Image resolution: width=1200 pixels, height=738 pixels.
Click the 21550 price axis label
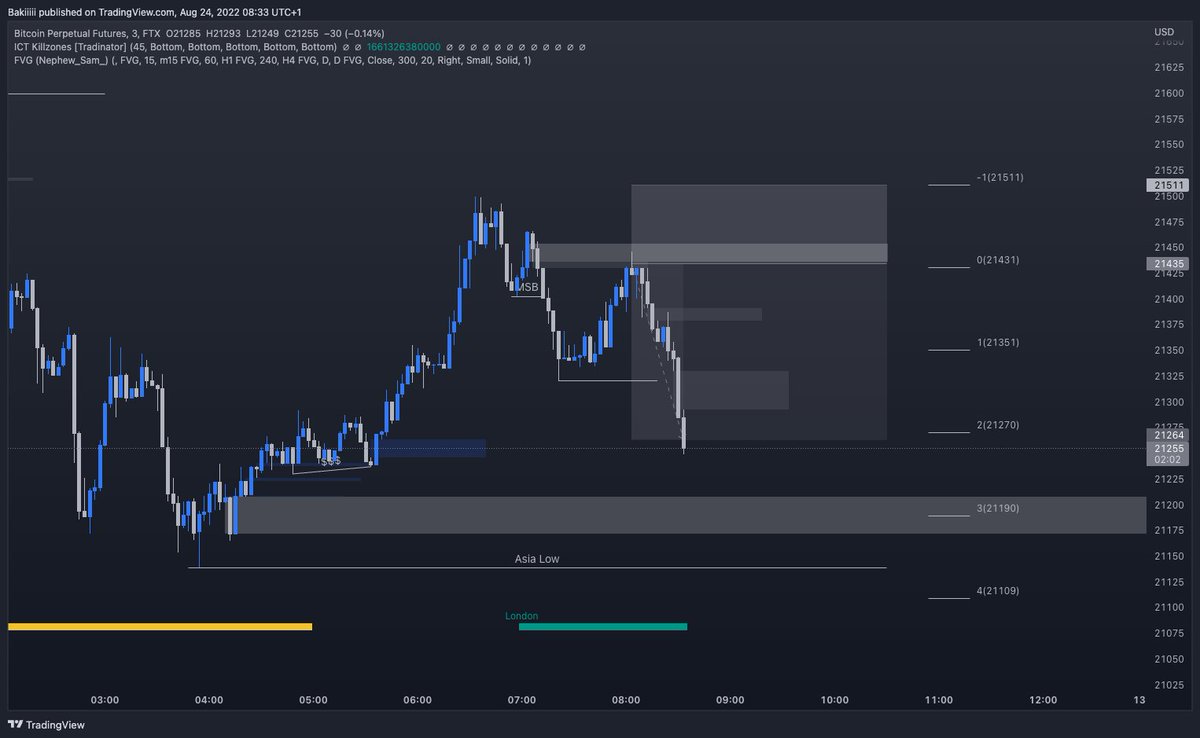click(x=1169, y=145)
